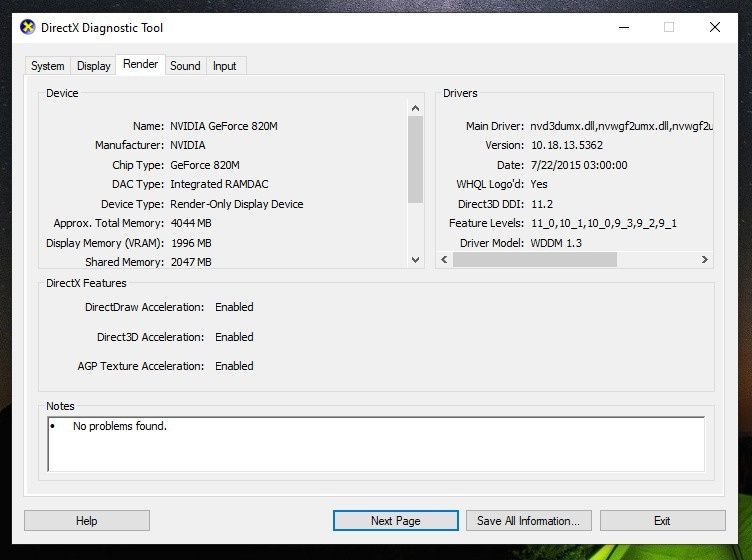Click the Notes text box
752x560 pixels.
(x=376, y=444)
